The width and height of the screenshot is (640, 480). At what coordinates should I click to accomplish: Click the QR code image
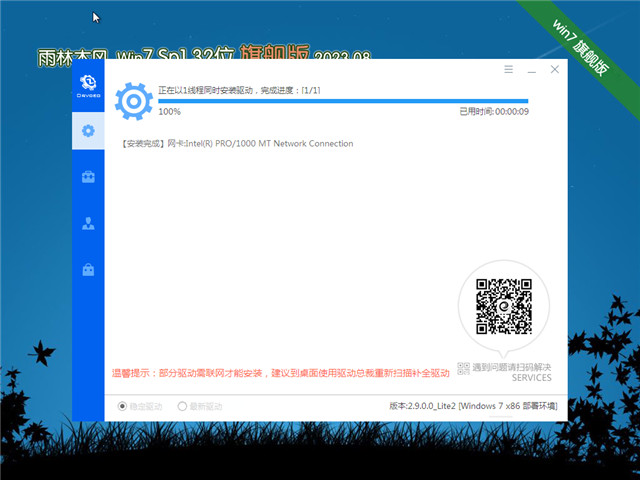(504, 306)
